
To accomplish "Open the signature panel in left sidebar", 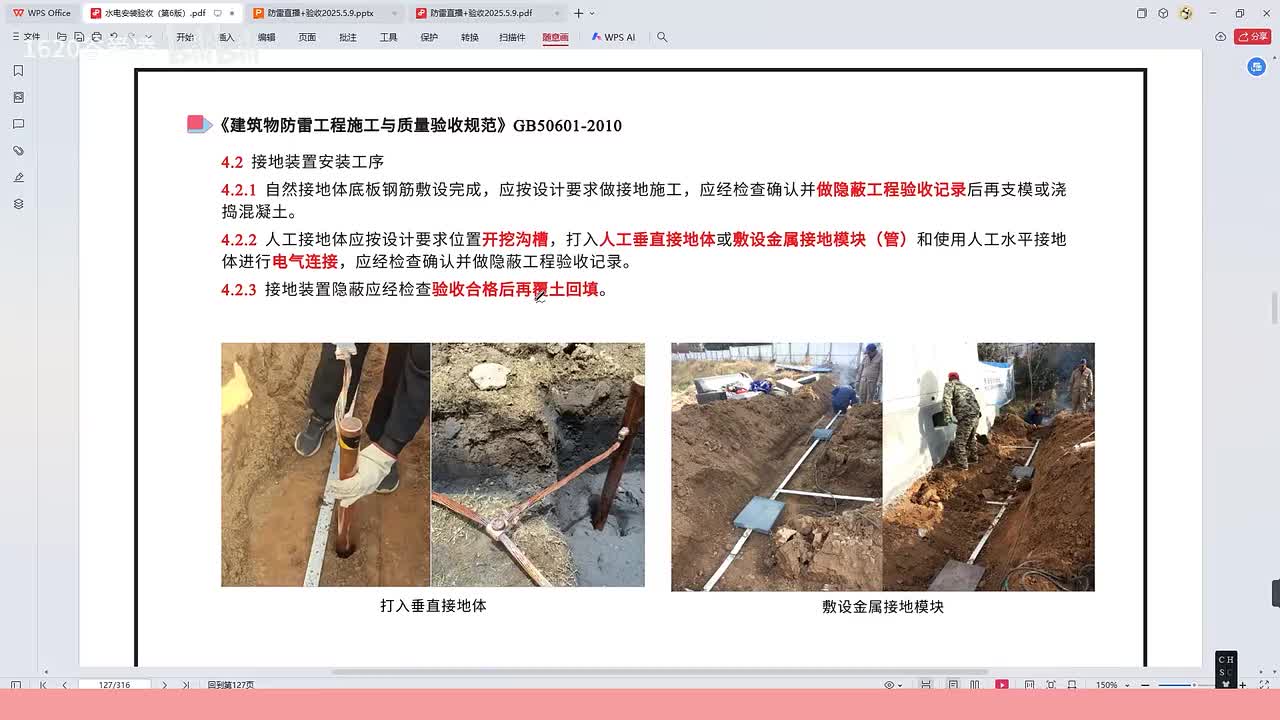I will (x=18, y=177).
